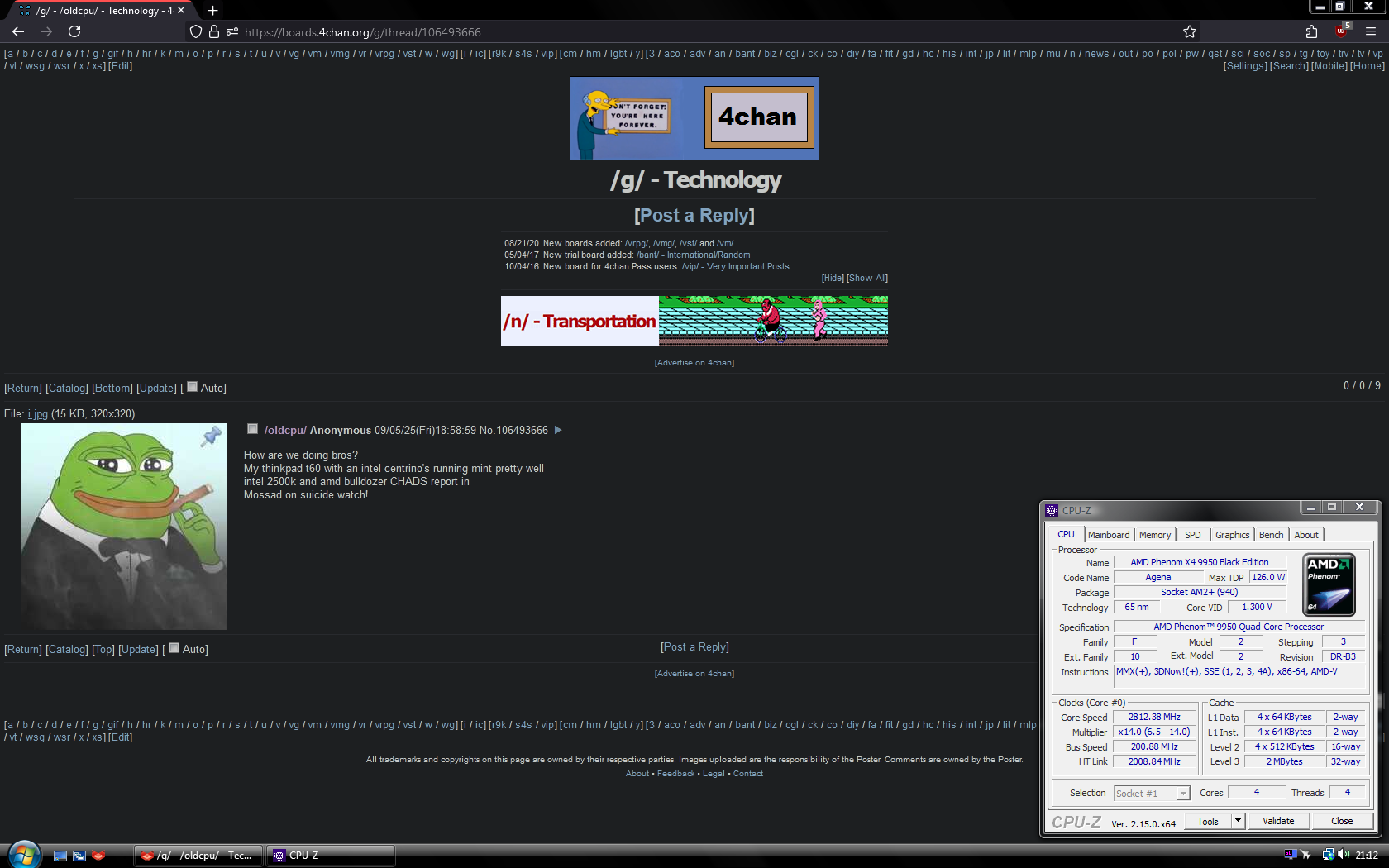Switch to the Memory tab in CPU-Z

click(x=1155, y=535)
